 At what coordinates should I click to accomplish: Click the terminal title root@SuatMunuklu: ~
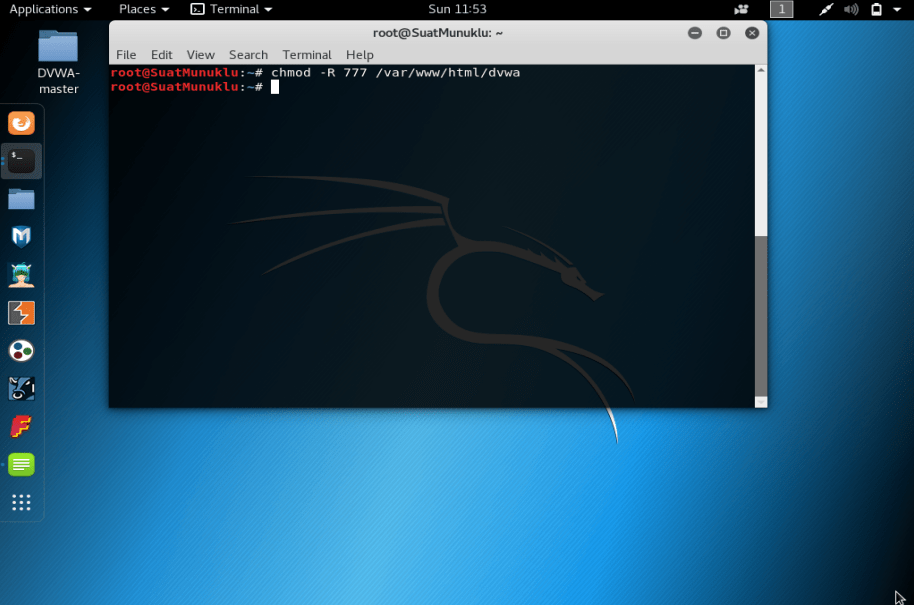tap(438, 33)
